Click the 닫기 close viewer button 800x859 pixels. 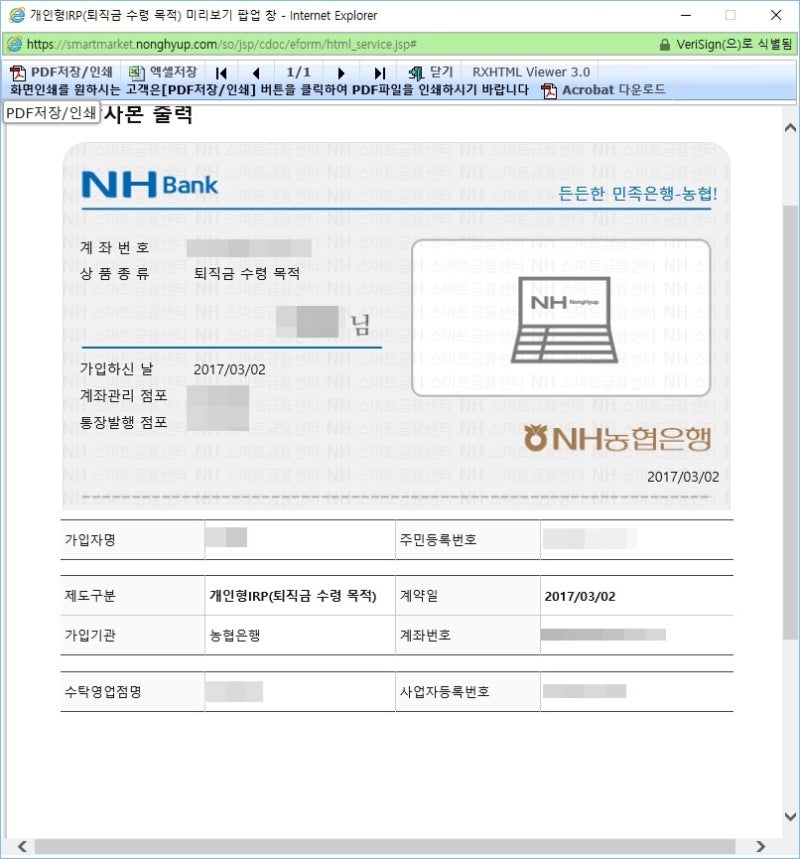click(x=431, y=72)
